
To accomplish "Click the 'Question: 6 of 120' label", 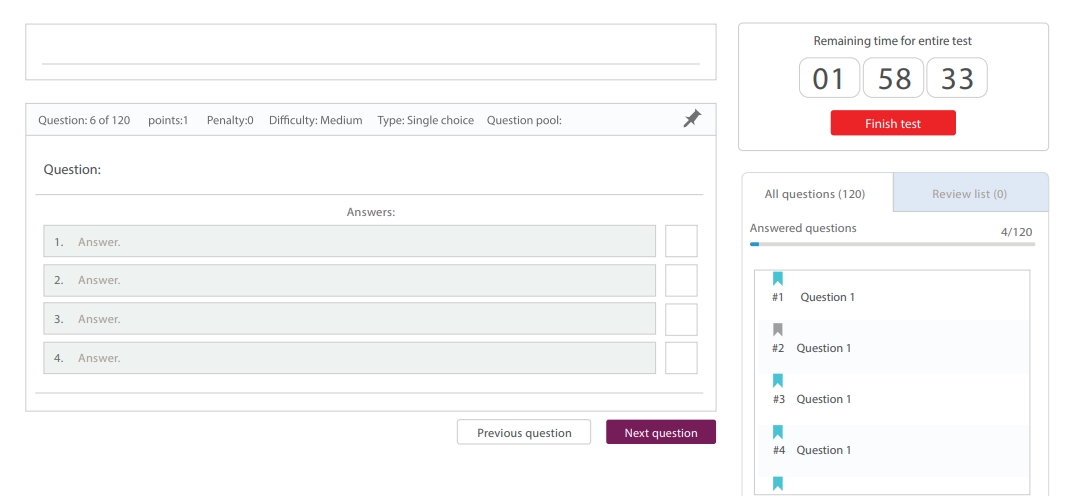I will coord(84,120).
